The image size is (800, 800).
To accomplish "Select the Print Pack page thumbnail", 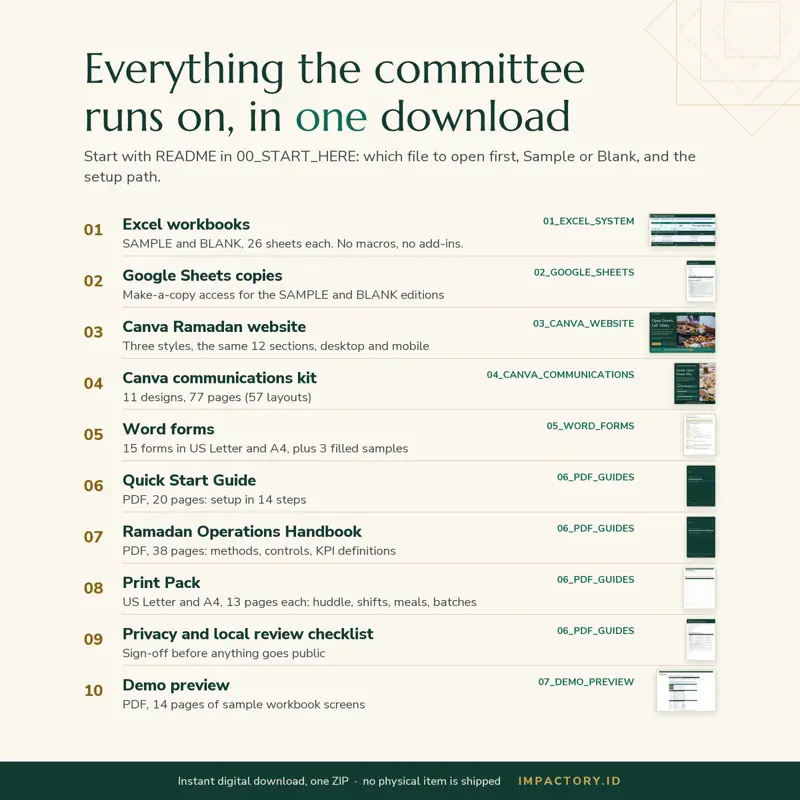I will pyautogui.click(x=699, y=588).
